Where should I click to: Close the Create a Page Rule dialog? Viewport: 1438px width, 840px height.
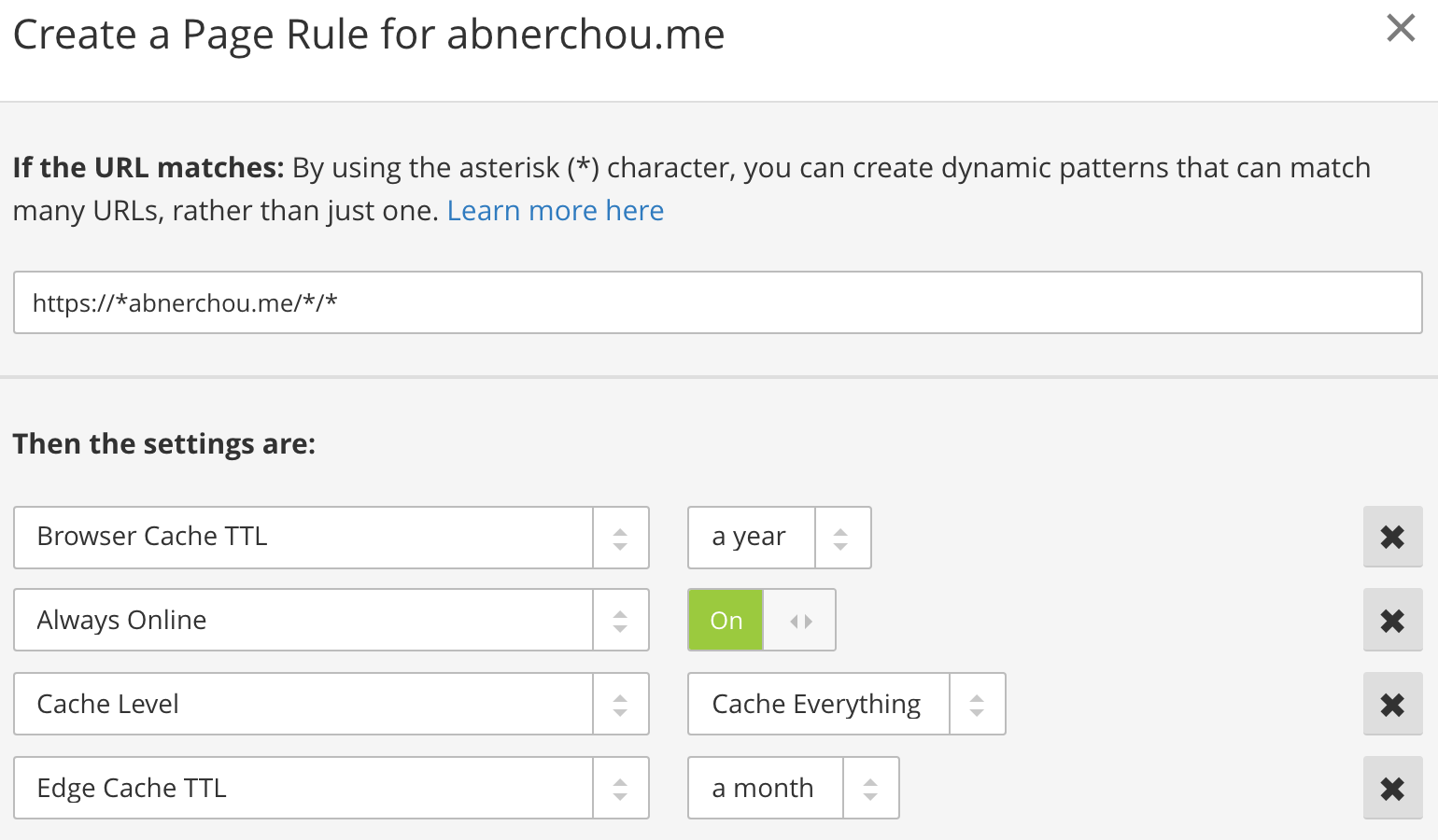(x=1401, y=28)
